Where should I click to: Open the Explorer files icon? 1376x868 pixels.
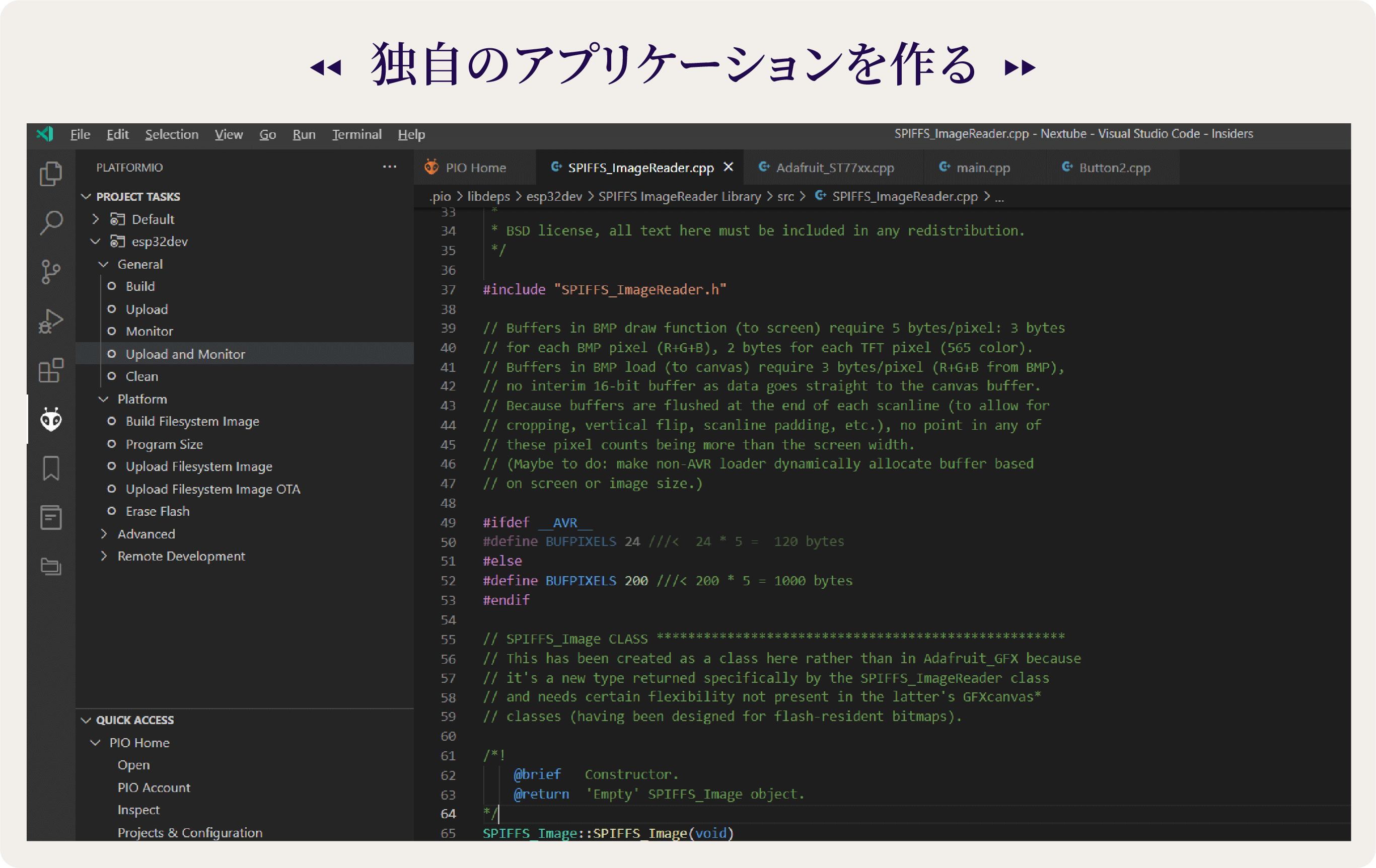(x=51, y=174)
